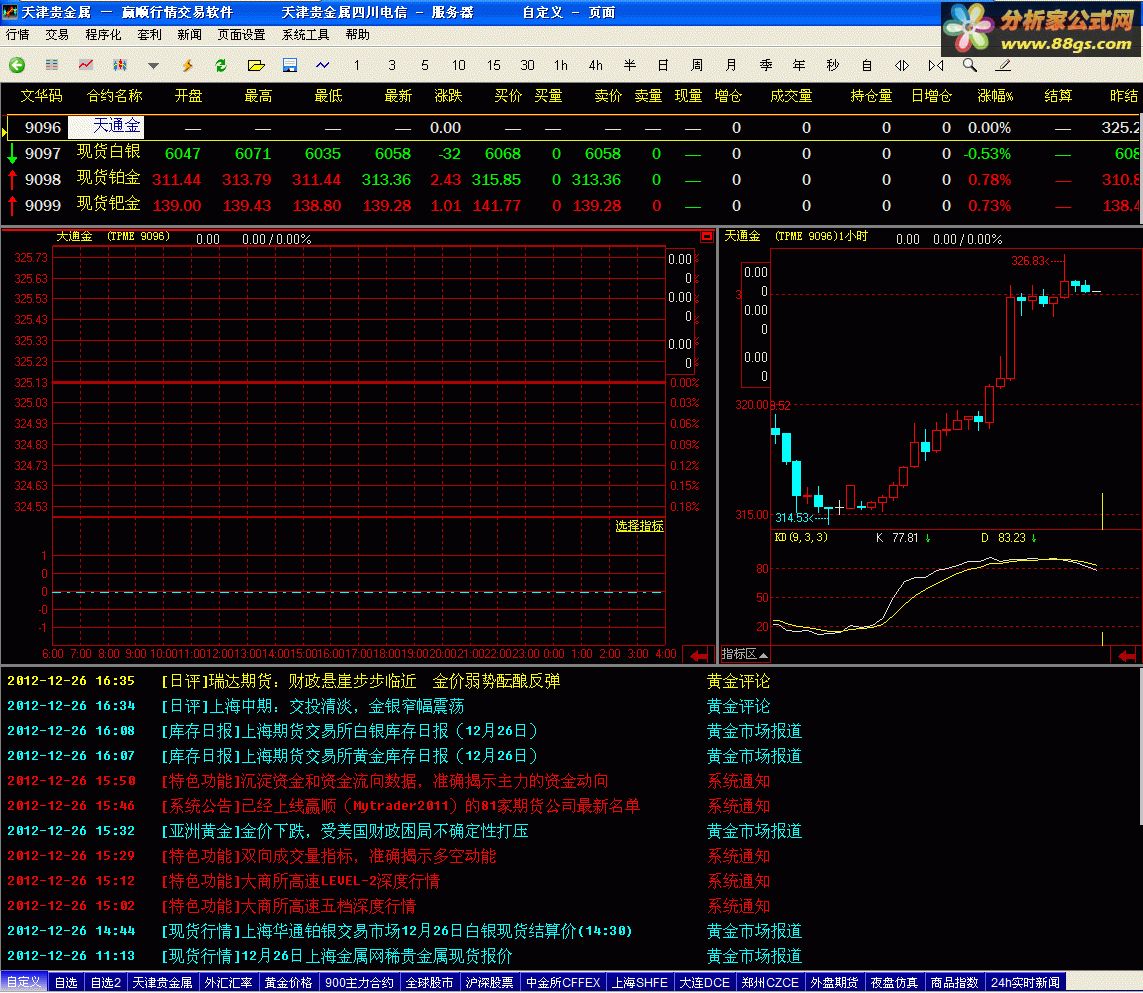Select the 半 (half-day) period
This screenshot has width=1143, height=993.
[x=630, y=66]
